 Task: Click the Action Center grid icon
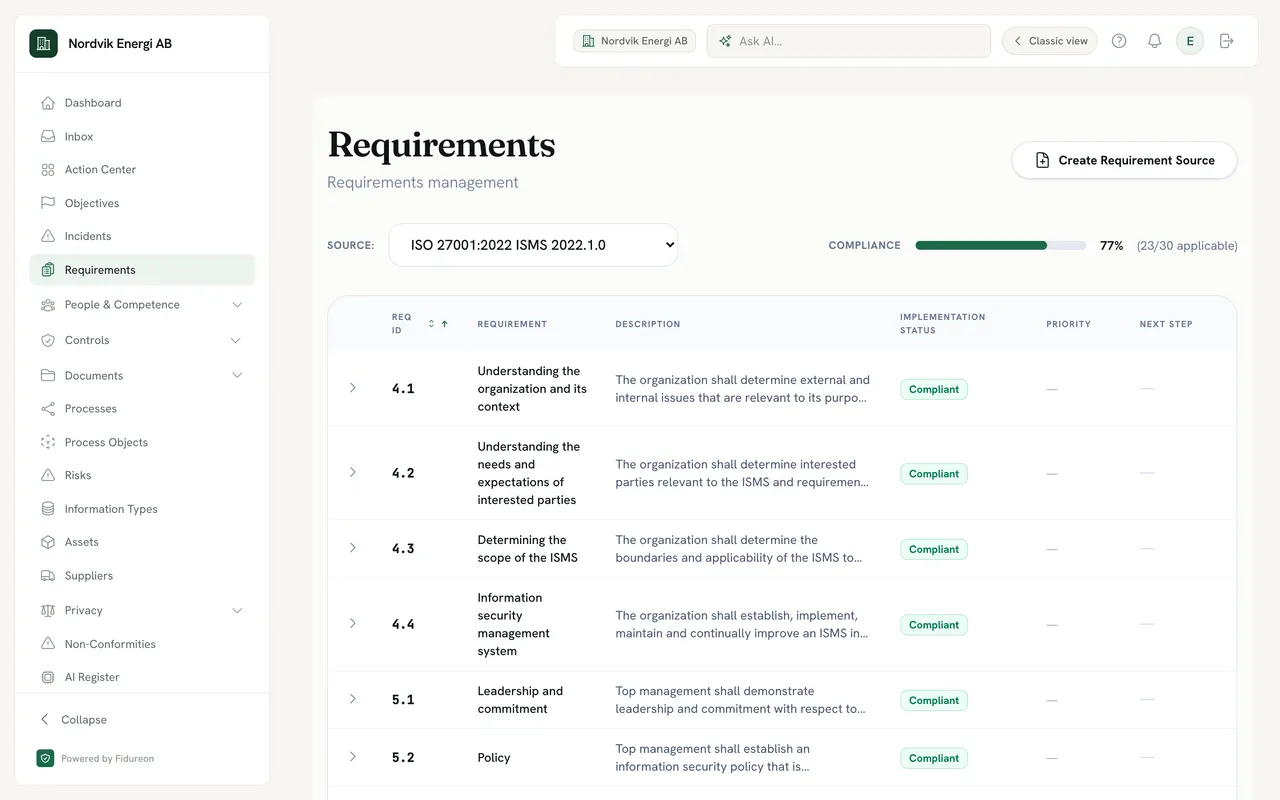[x=47, y=170]
